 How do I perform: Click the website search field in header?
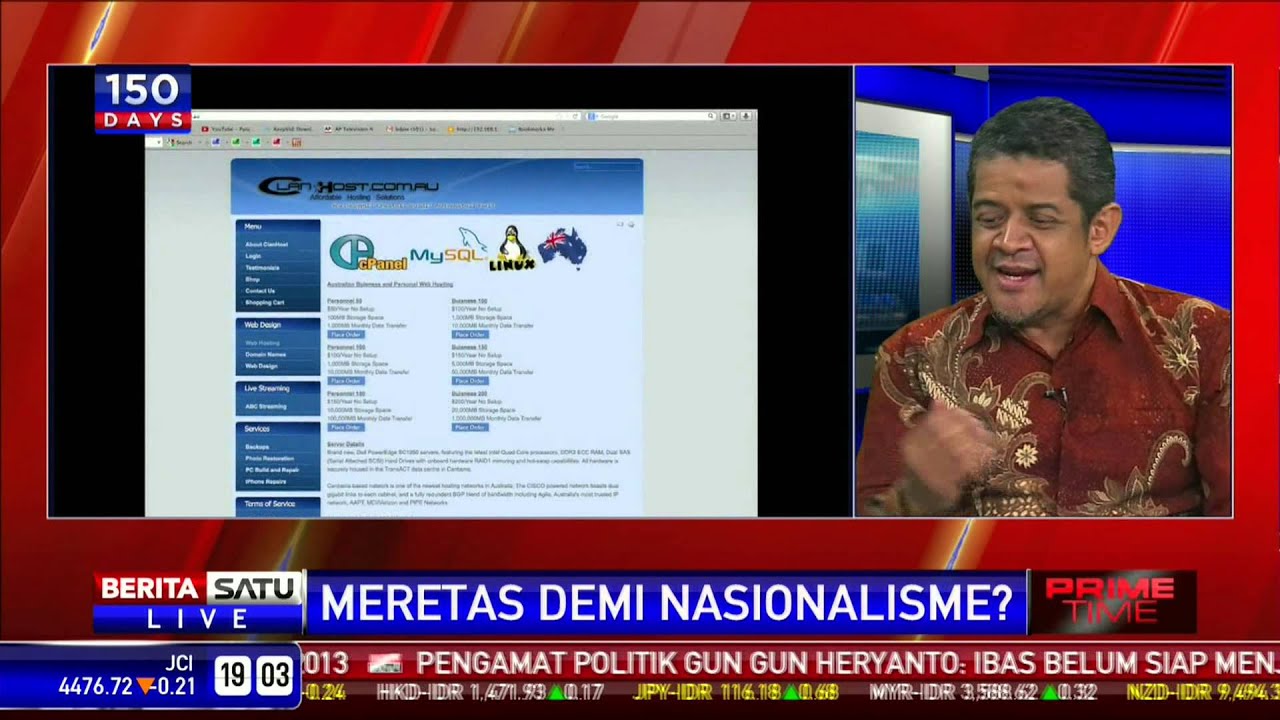[606, 167]
